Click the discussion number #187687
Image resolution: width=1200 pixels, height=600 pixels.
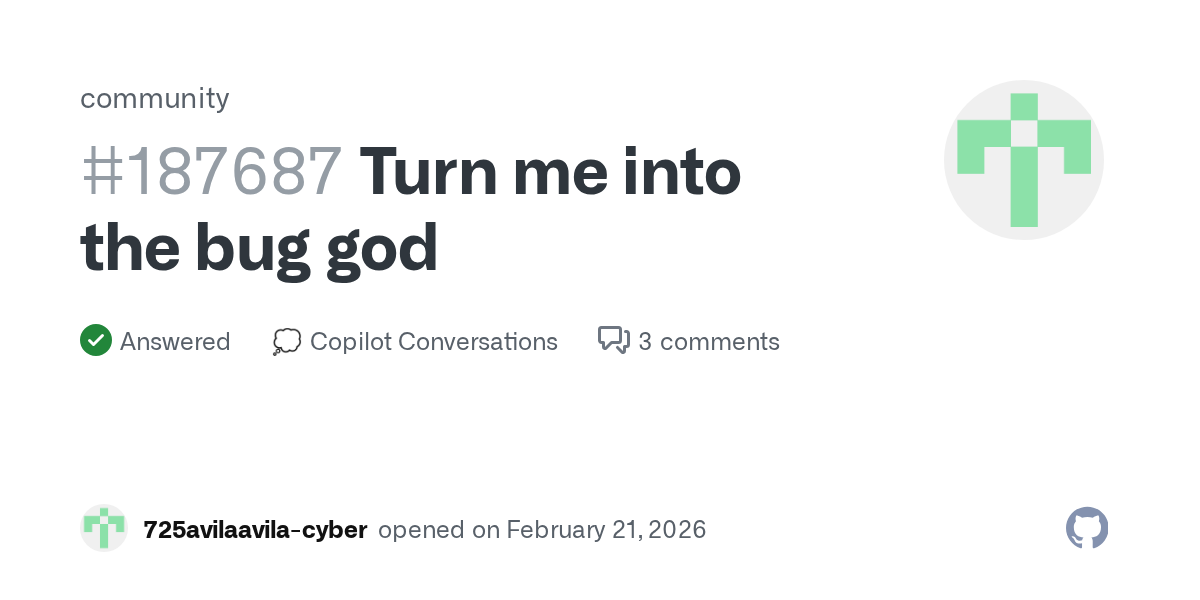[x=211, y=172]
